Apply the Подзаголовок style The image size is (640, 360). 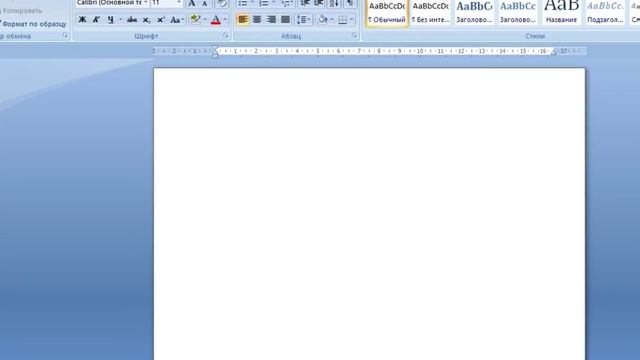point(605,13)
